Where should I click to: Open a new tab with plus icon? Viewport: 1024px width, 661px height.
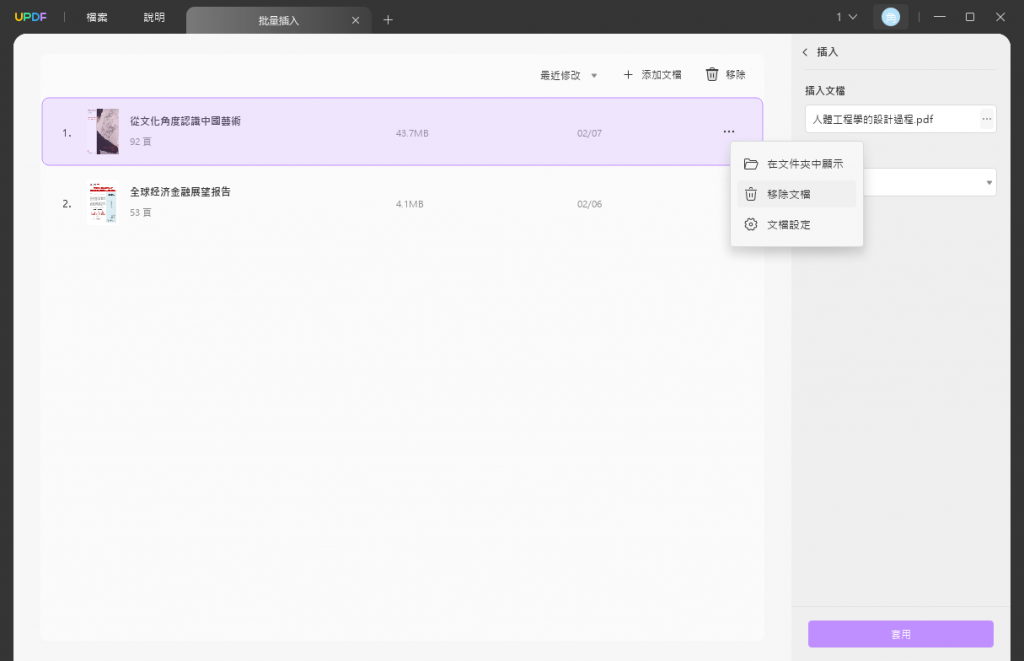point(388,20)
